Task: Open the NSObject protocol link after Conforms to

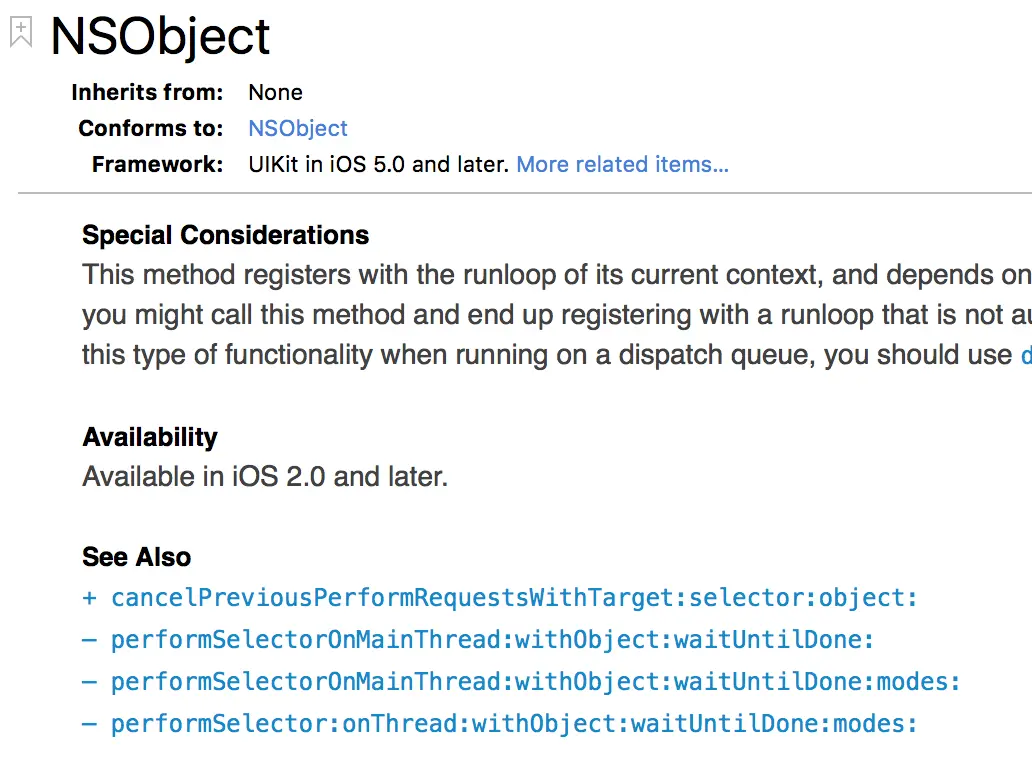Action: click(297, 128)
